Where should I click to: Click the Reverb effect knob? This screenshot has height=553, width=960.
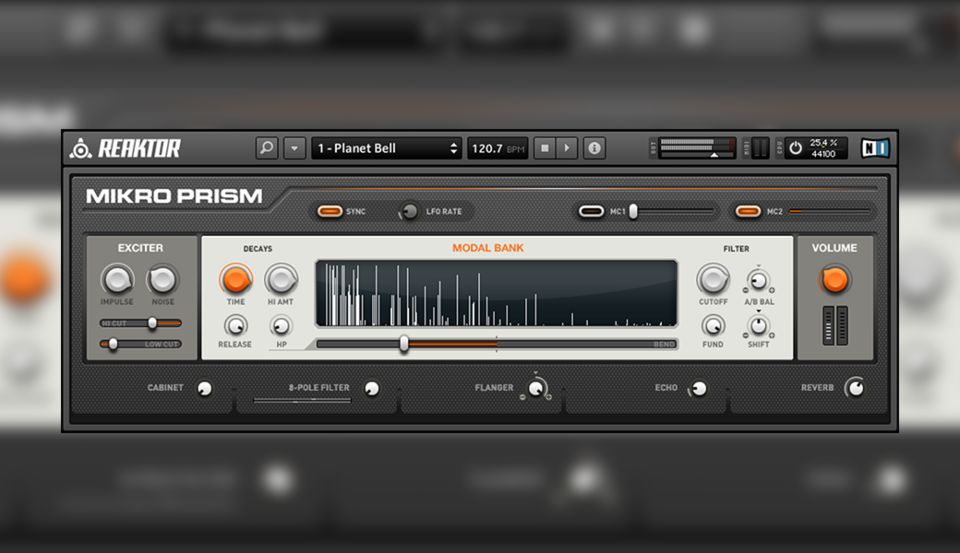coord(855,388)
